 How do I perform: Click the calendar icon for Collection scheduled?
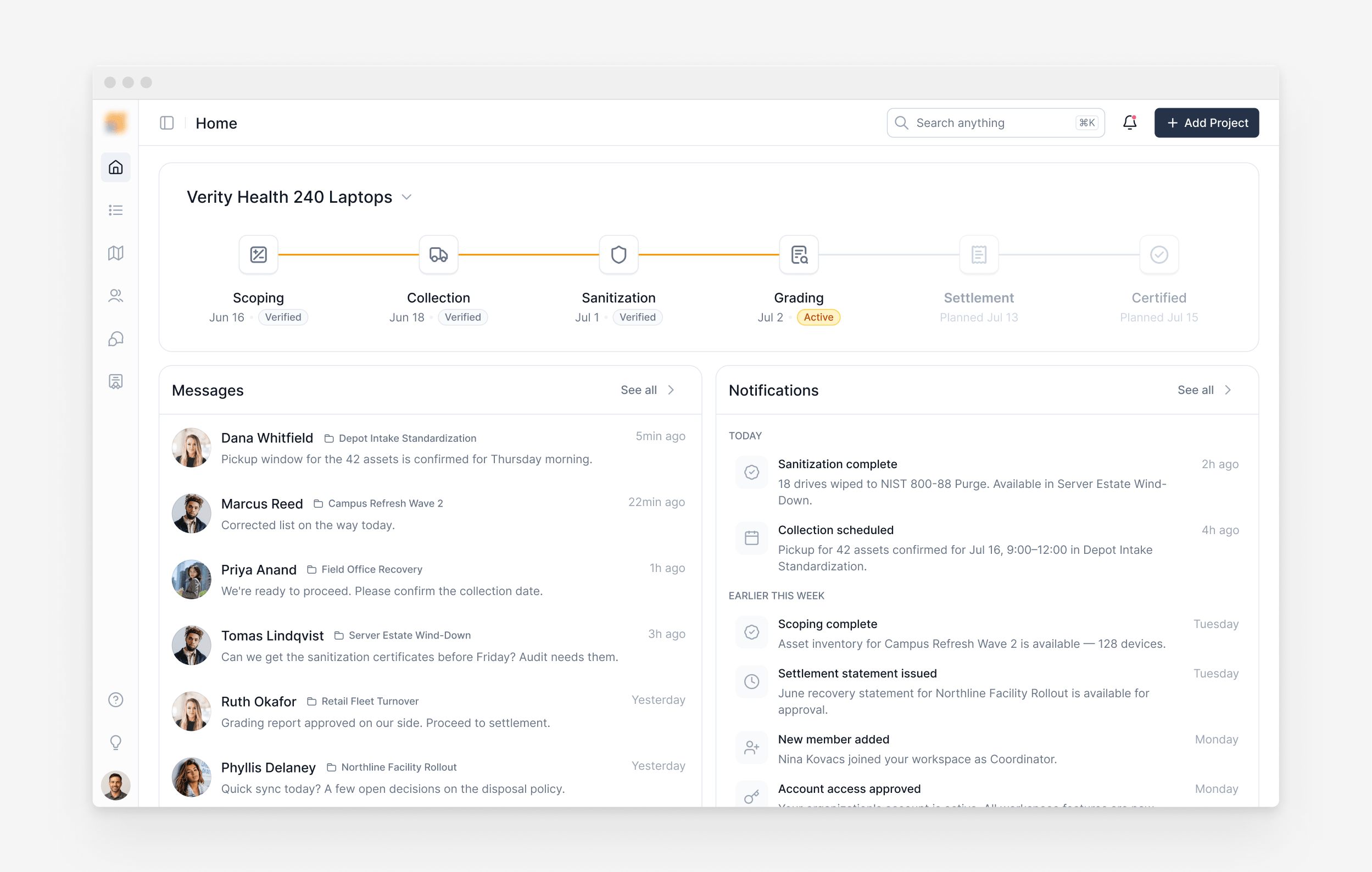coord(751,537)
